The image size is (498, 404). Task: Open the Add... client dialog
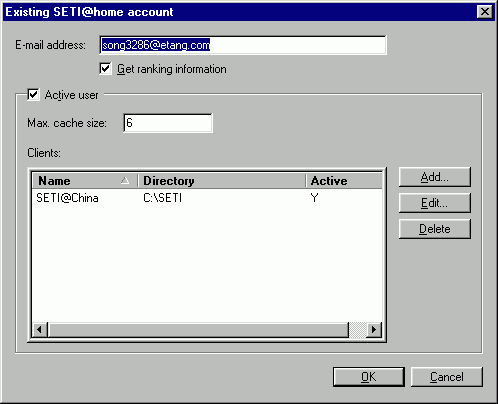(435, 177)
